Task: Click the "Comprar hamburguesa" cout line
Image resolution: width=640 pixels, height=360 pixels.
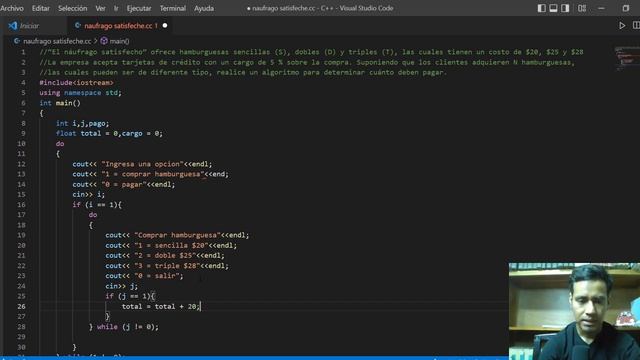Action: click(177, 235)
